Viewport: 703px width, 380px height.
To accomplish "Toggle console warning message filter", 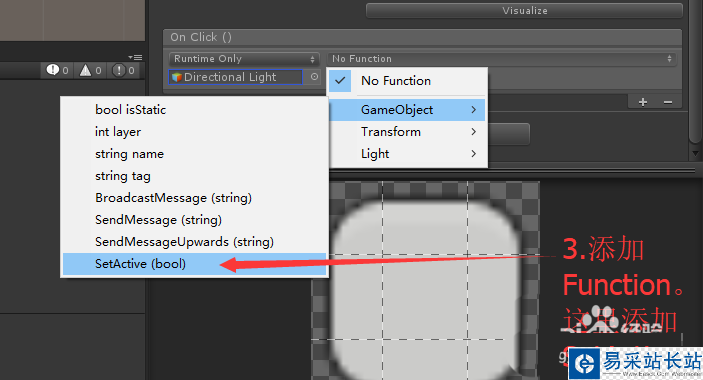I will 90,70.
